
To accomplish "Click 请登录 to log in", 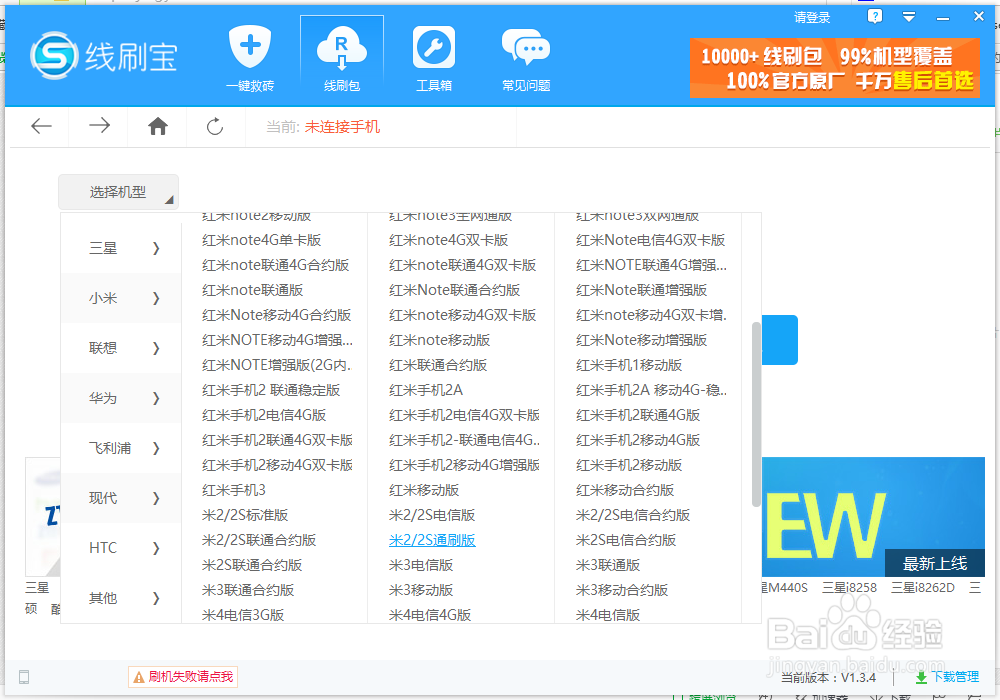I will point(811,16).
